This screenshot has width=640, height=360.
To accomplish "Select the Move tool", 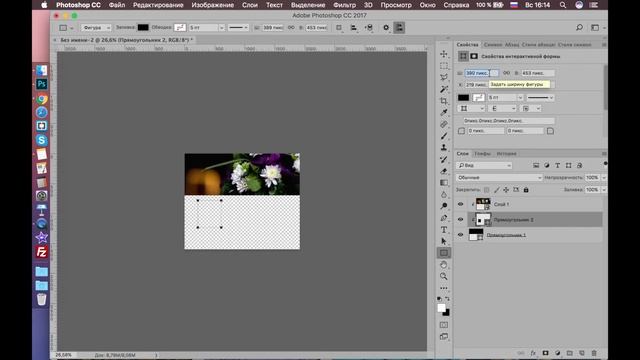I will [444, 54].
